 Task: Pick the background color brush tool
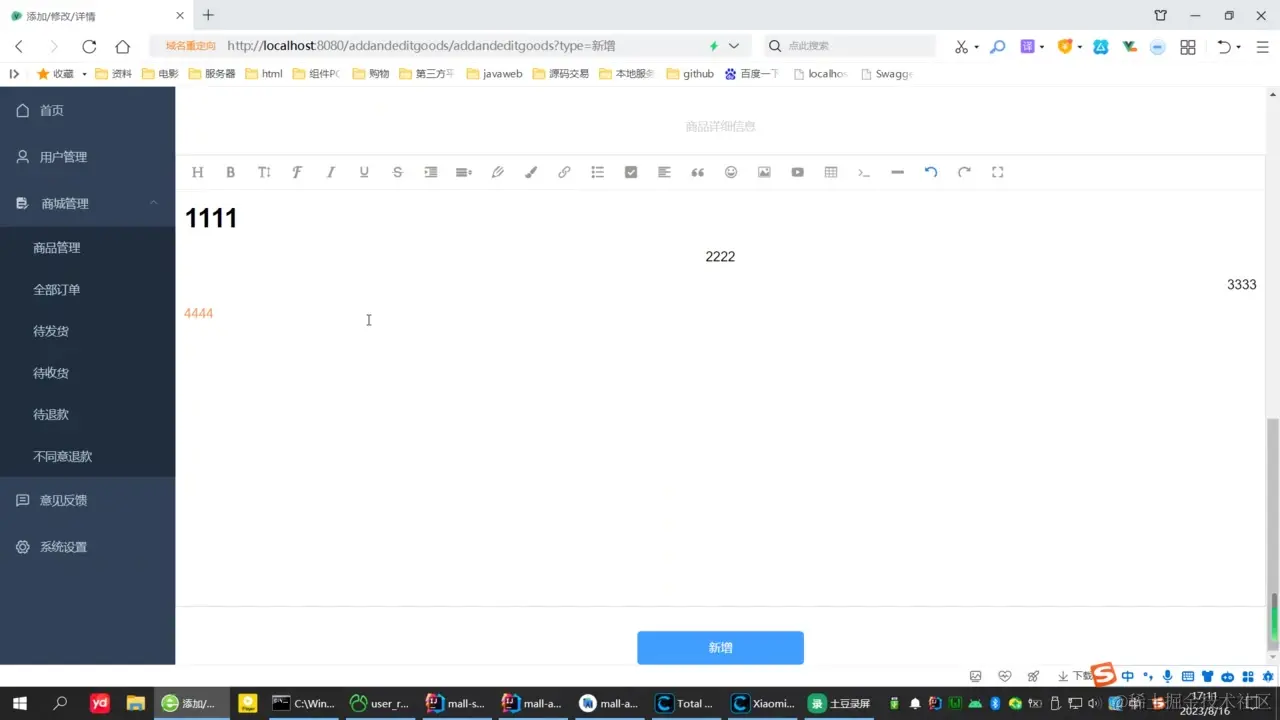coord(531,172)
